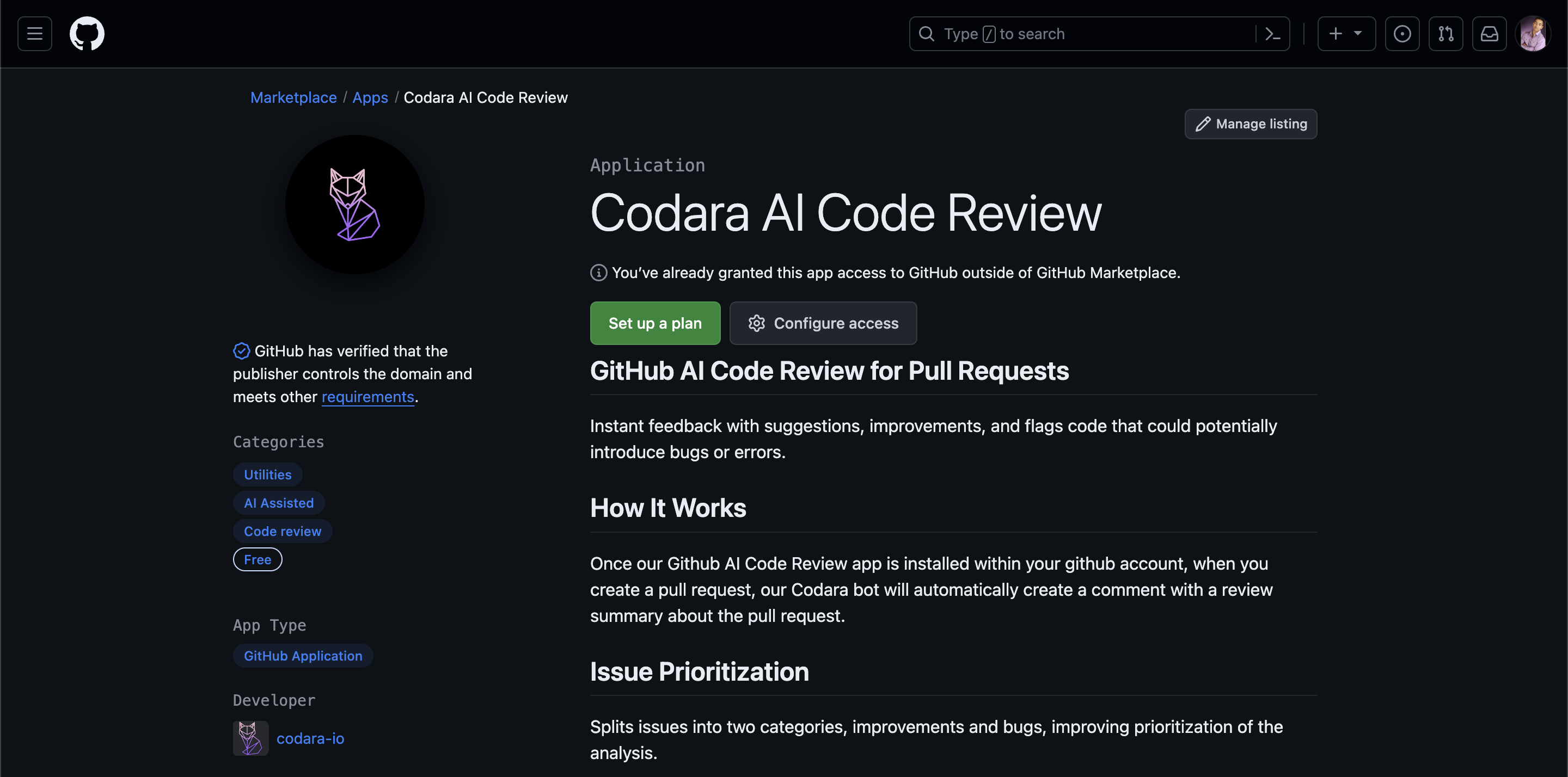
Task: Click the codara-io developer avatar
Action: (250, 738)
